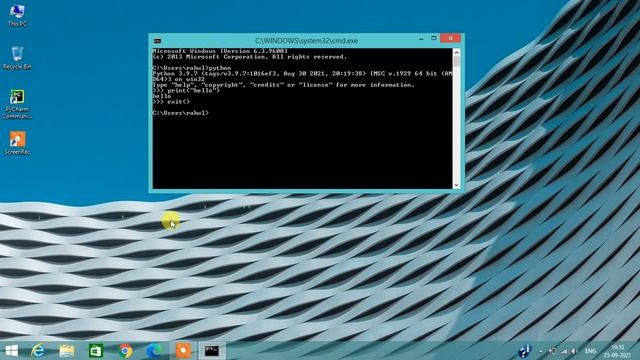Launch Google Chrome from taskbar
This screenshot has width=640, height=360.
point(125,351)
